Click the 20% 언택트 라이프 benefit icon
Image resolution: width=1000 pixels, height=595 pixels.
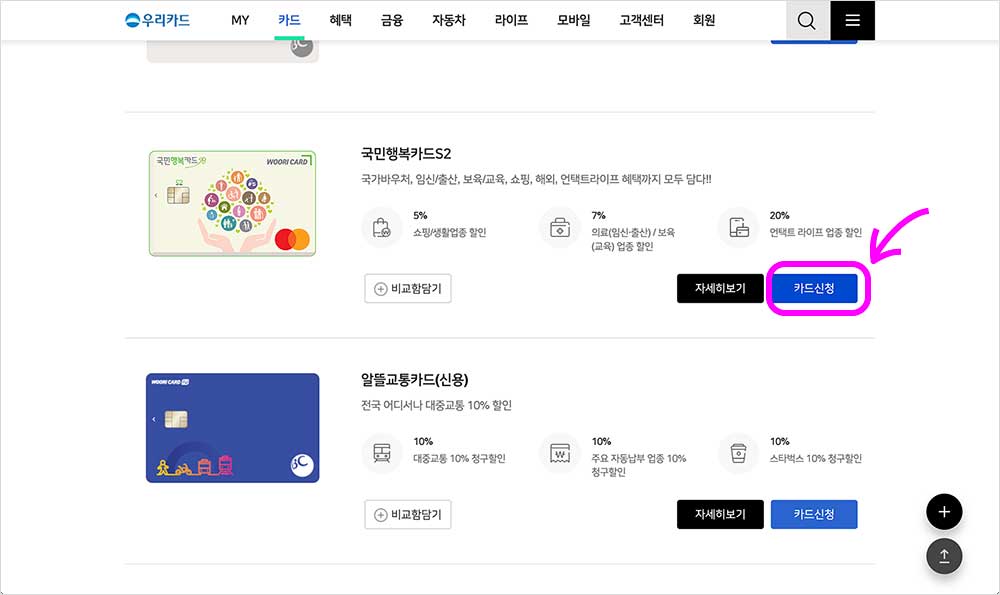coord(738,228)
